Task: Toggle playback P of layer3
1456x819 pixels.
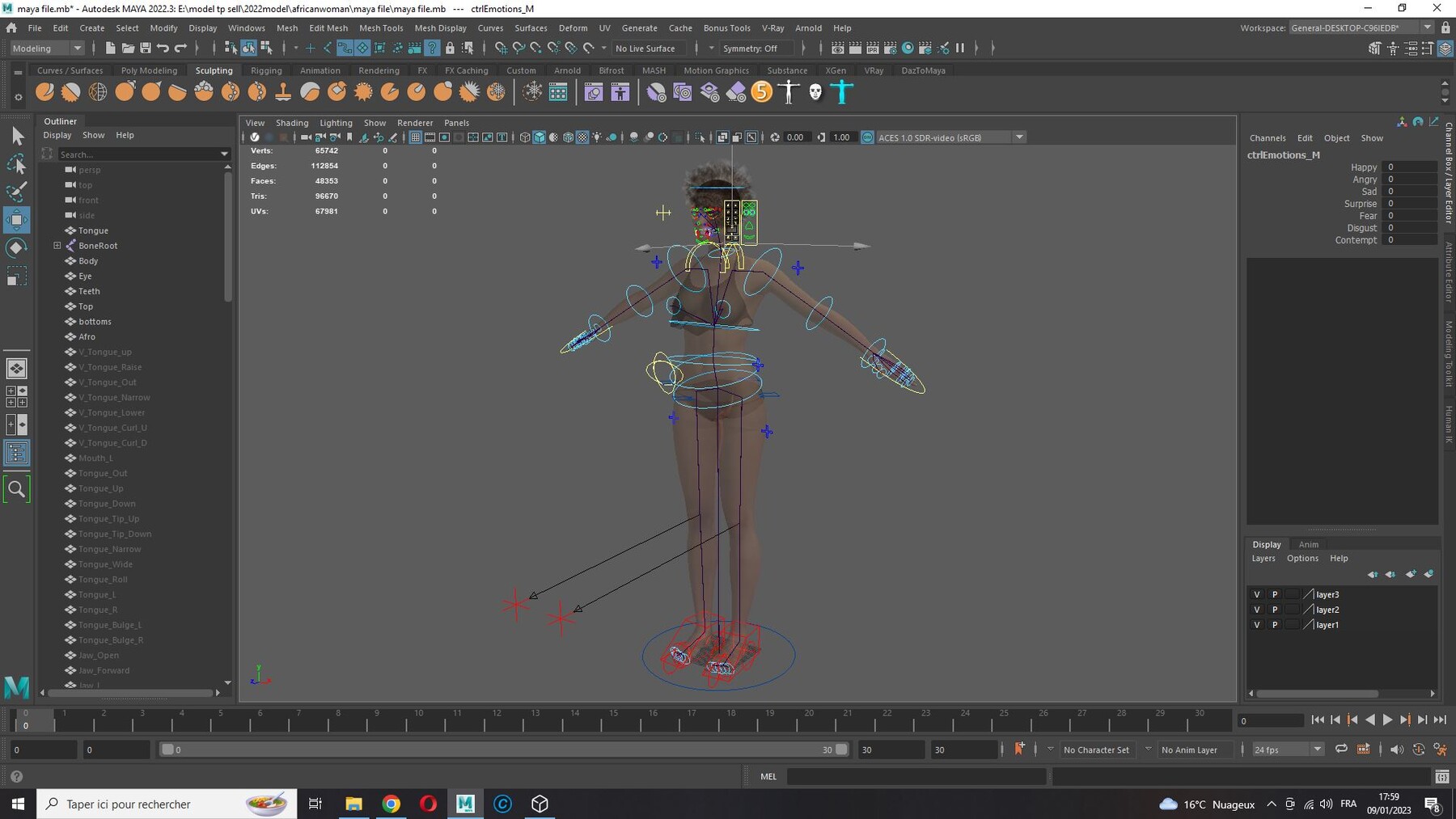Action: (1275, 594)
